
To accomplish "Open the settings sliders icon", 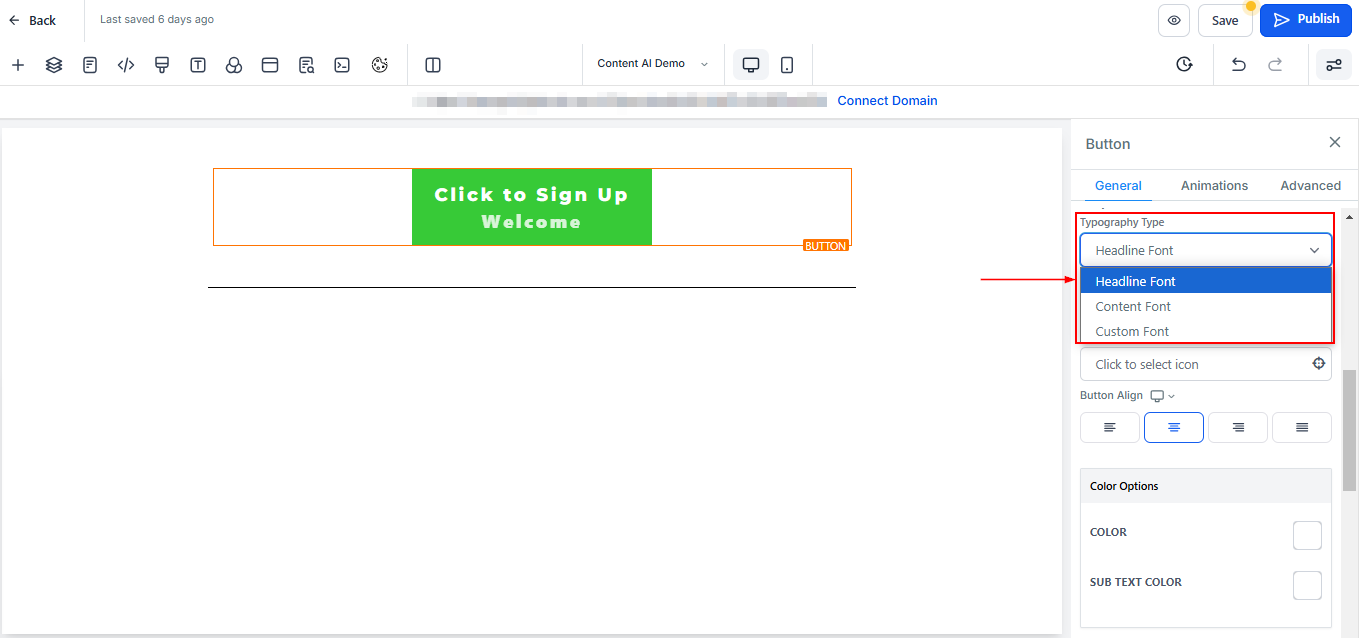I will pos(1333,65).
